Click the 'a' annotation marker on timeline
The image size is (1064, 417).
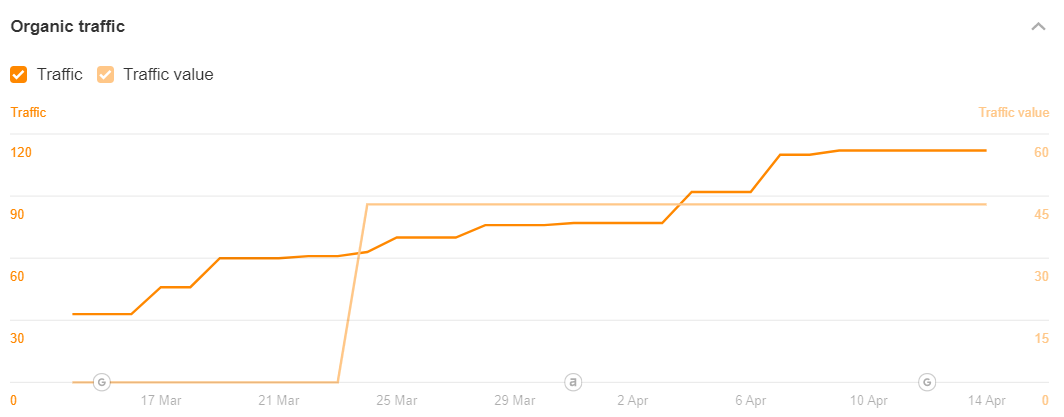(573, 381)
